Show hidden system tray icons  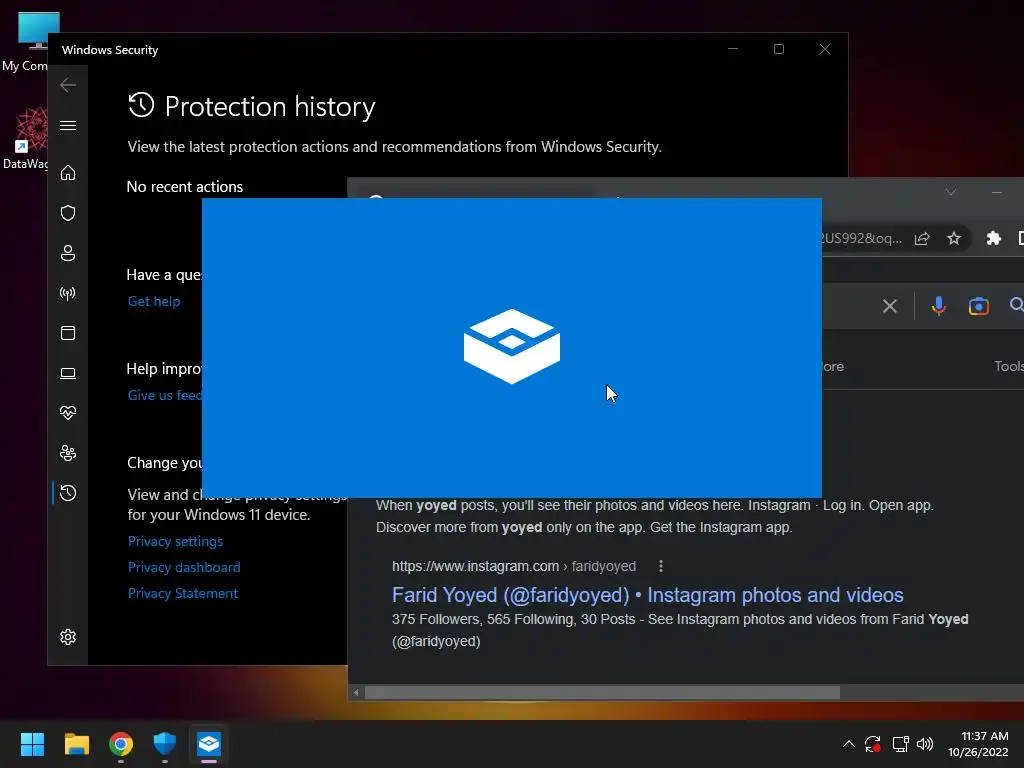(848, 744)
